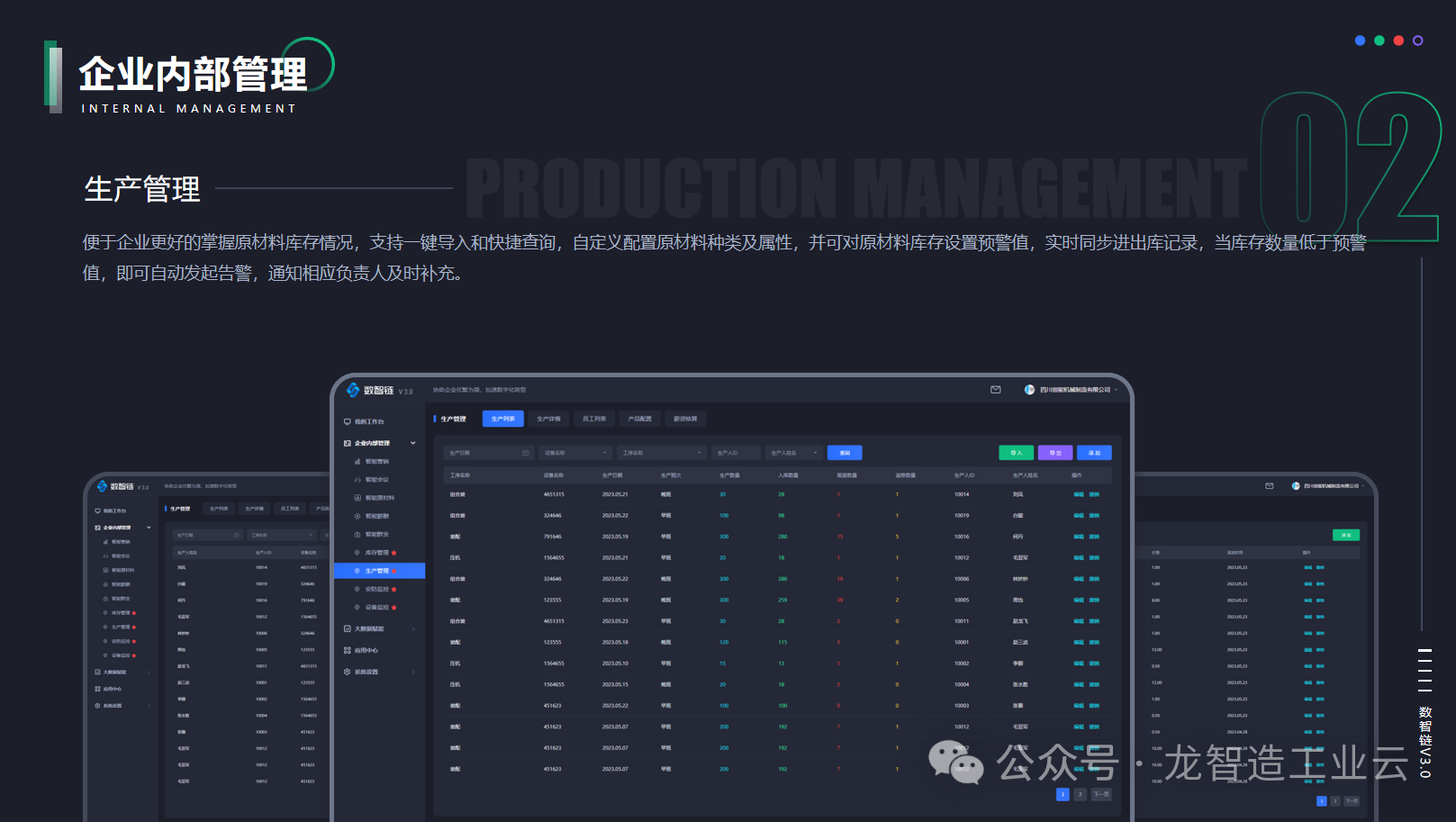The image size is (1456, 822).
Task: Click the green 导入 import button
Action: [1017, 453]
